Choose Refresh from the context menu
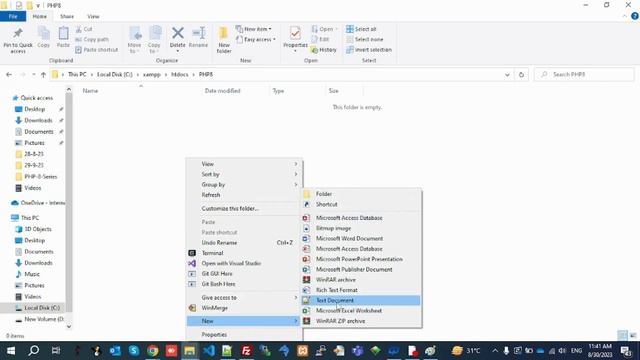This screenshot has height=360, width=640. (x=244, y=195)
